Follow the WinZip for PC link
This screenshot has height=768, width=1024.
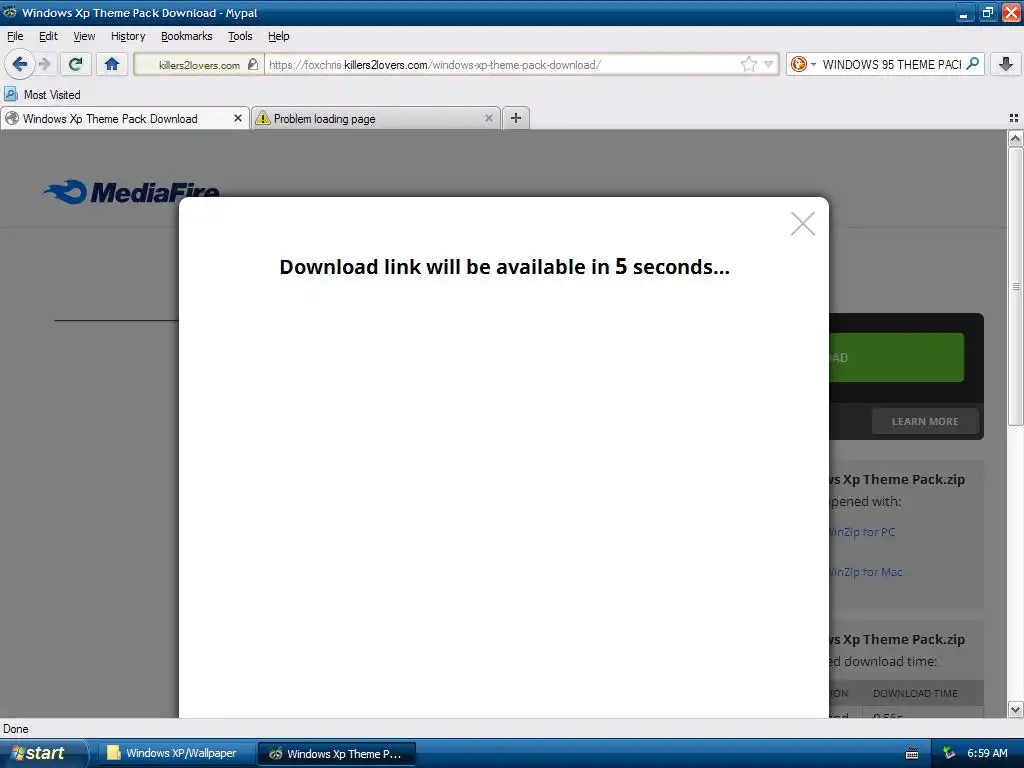(862, 532)
